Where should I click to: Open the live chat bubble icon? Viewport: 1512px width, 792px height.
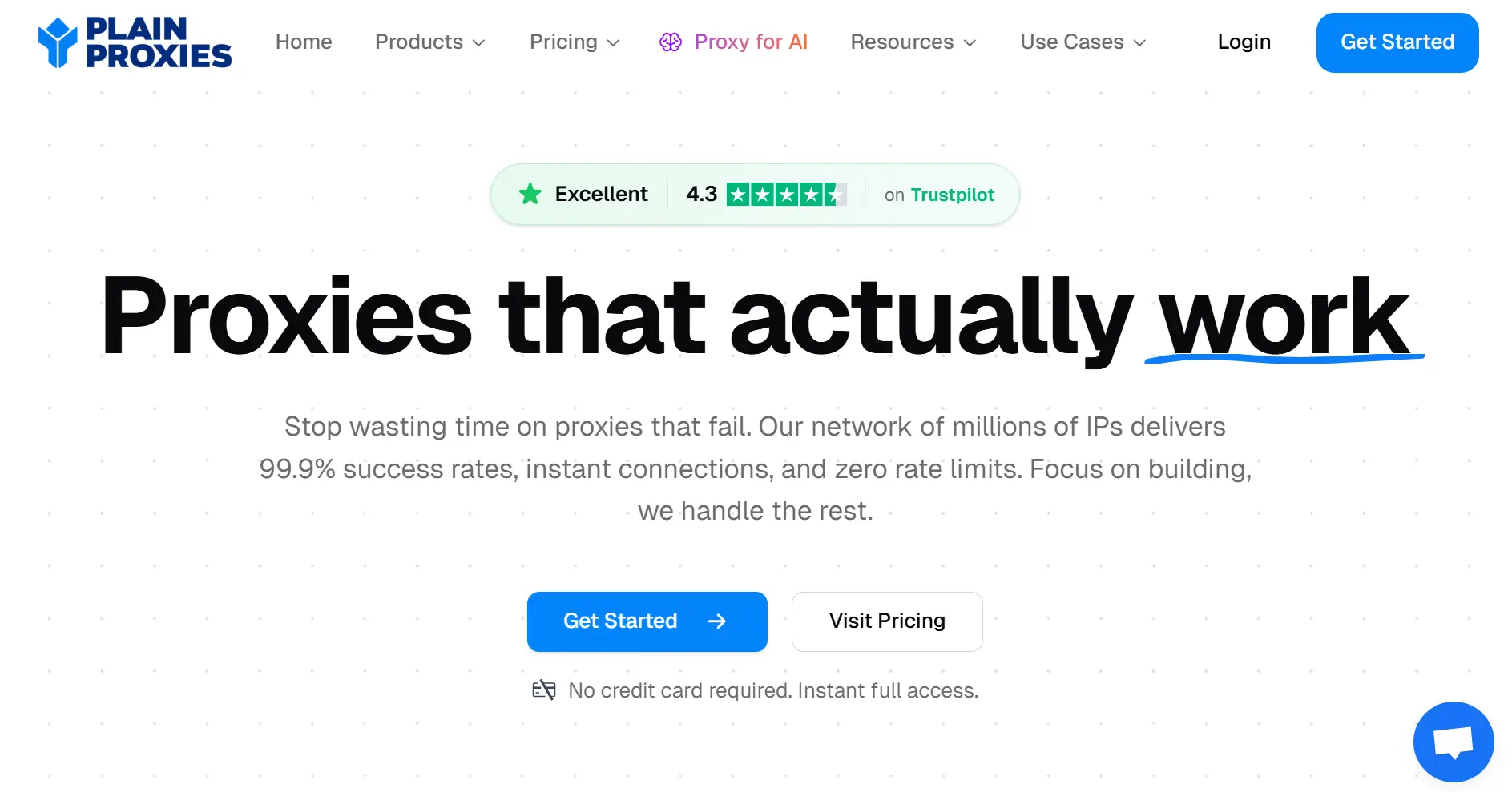(1454, 742)
